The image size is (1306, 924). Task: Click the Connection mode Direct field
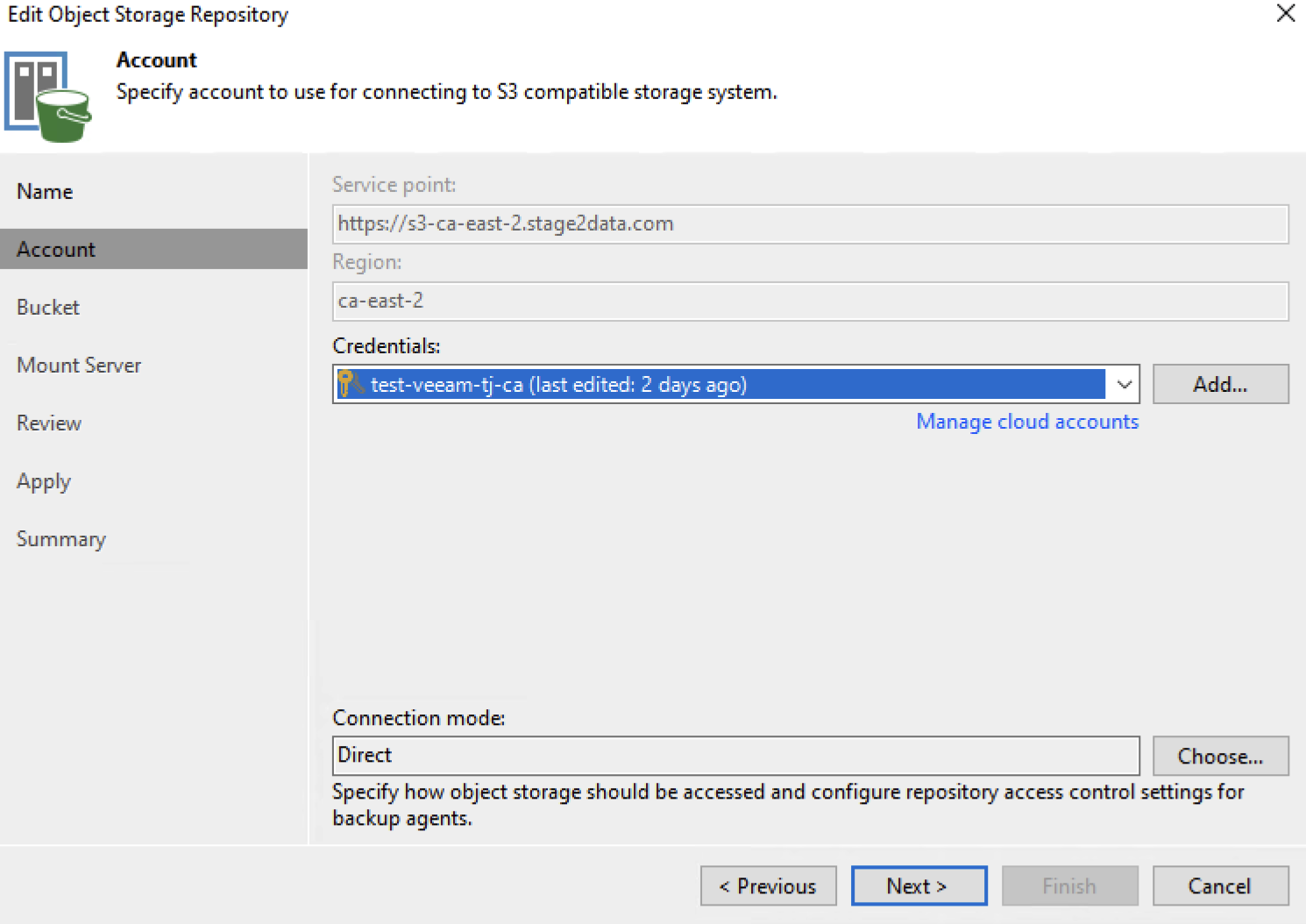(735, 756)
